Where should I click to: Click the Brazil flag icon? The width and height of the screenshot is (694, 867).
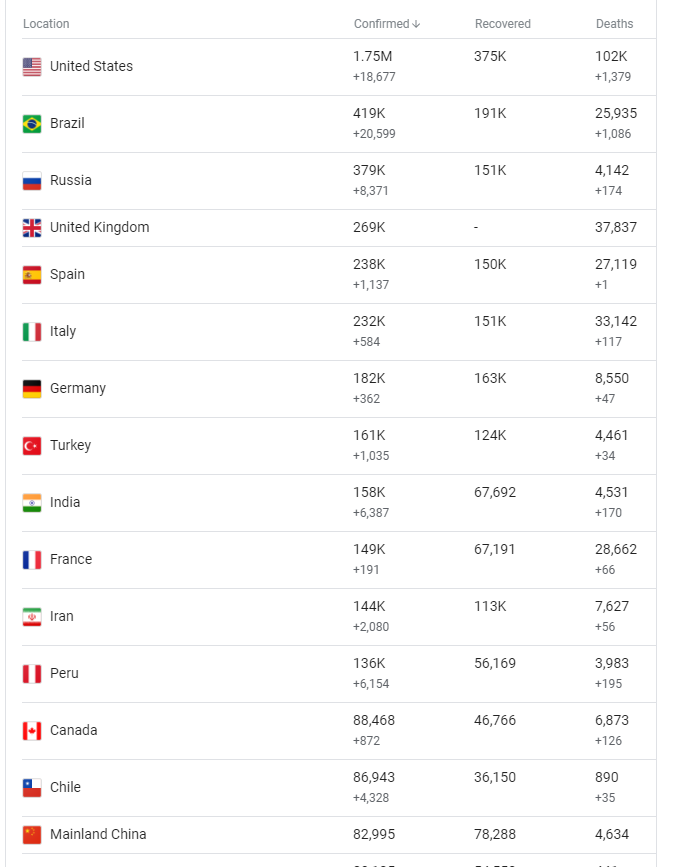tap(32, 124)
